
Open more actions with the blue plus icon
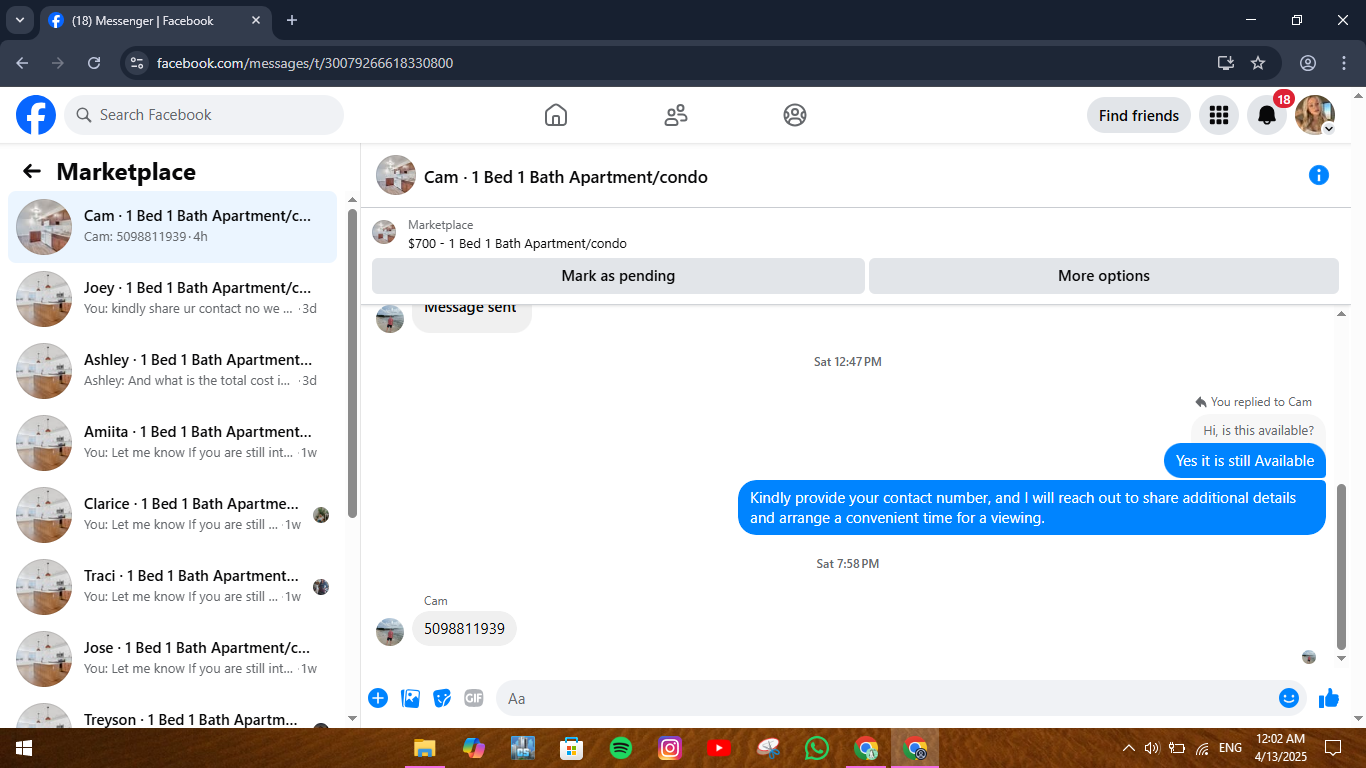[x=378, y=698]
